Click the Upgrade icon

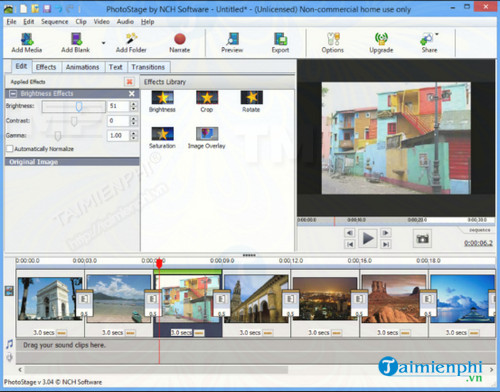(381, 43)
